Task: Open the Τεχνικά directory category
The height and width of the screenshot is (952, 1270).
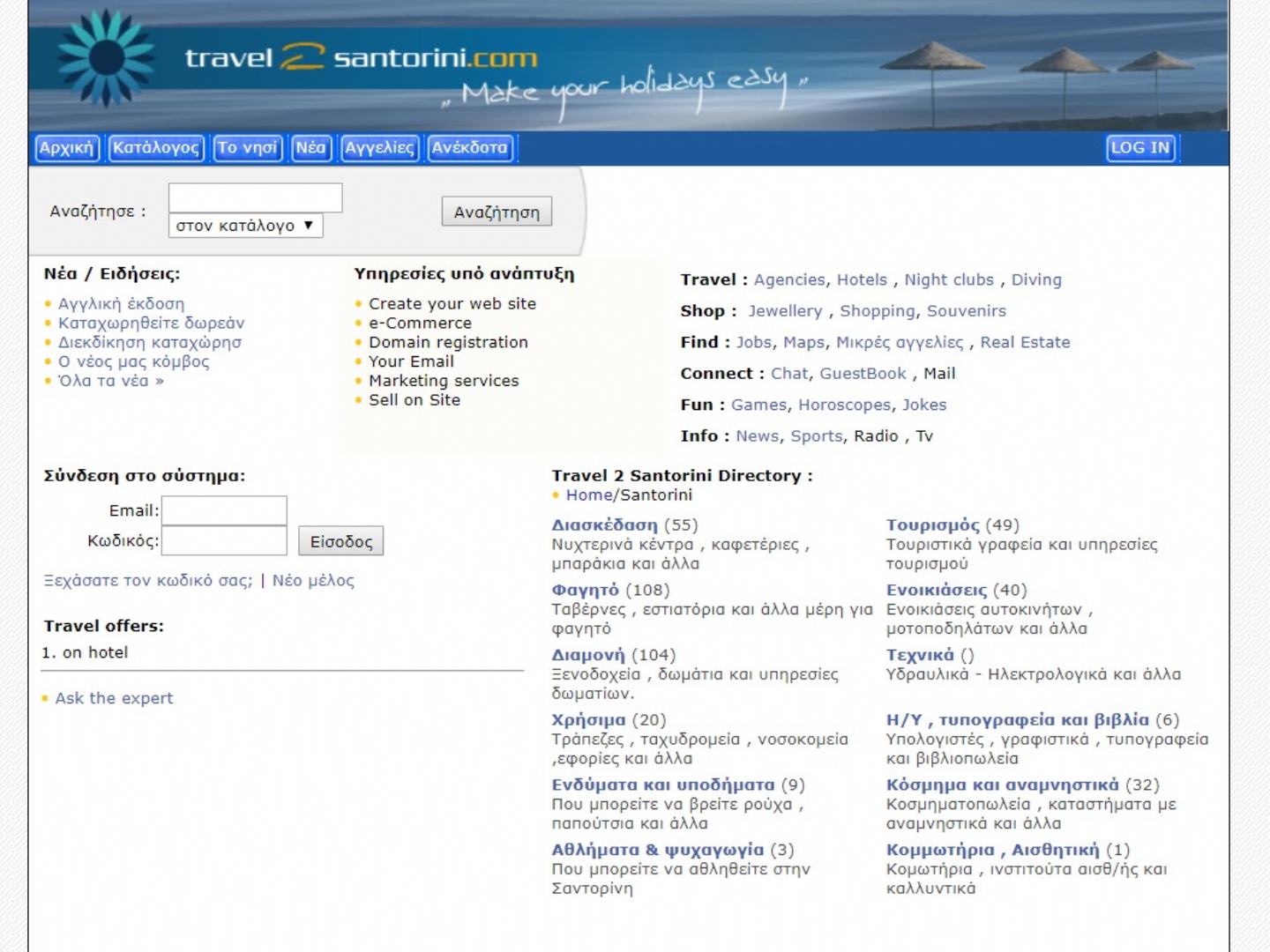Action: coord(920,656)
